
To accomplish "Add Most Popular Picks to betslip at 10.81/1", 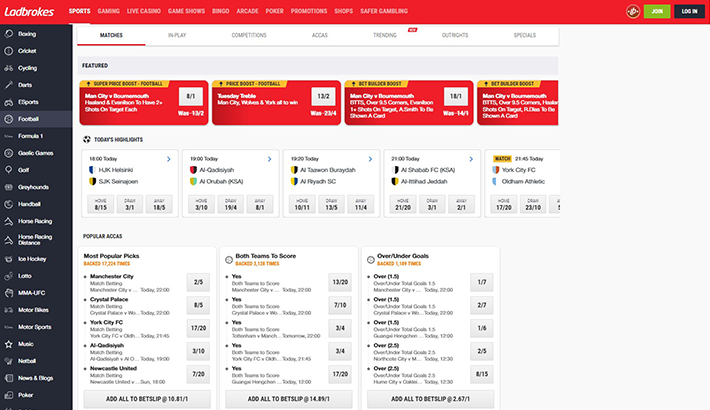I will (147, 399).
